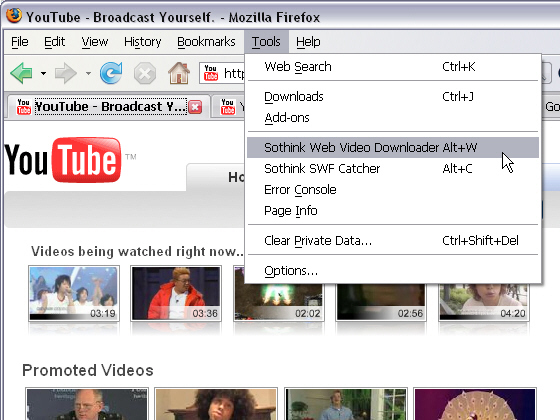Click the Forward arrow navigation icon
560x420 pixels.
click(x=66, y=73)
